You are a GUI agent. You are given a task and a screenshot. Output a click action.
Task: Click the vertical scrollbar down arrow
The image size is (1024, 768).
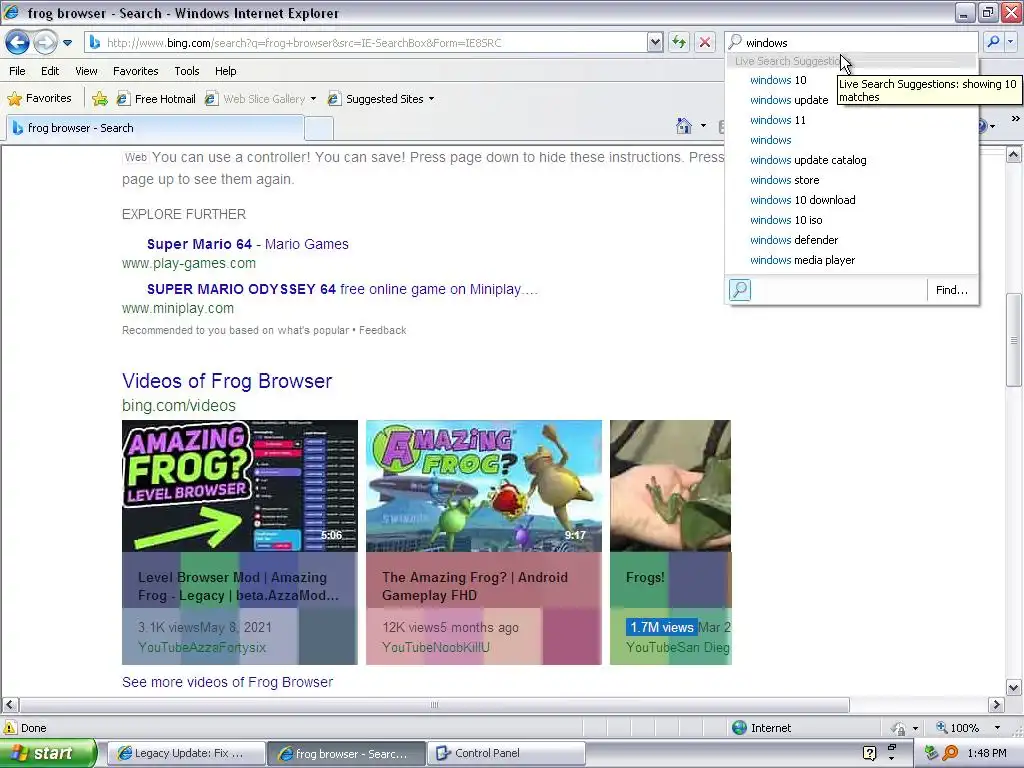(1014, 687)
